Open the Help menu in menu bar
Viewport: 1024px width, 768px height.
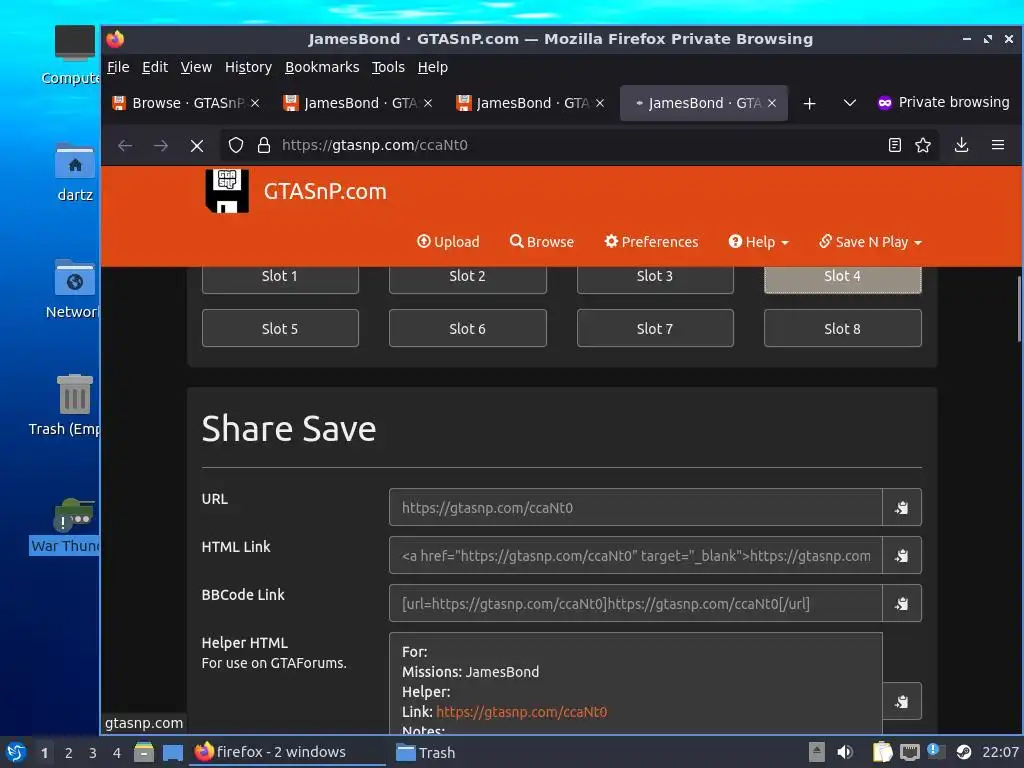432,67
